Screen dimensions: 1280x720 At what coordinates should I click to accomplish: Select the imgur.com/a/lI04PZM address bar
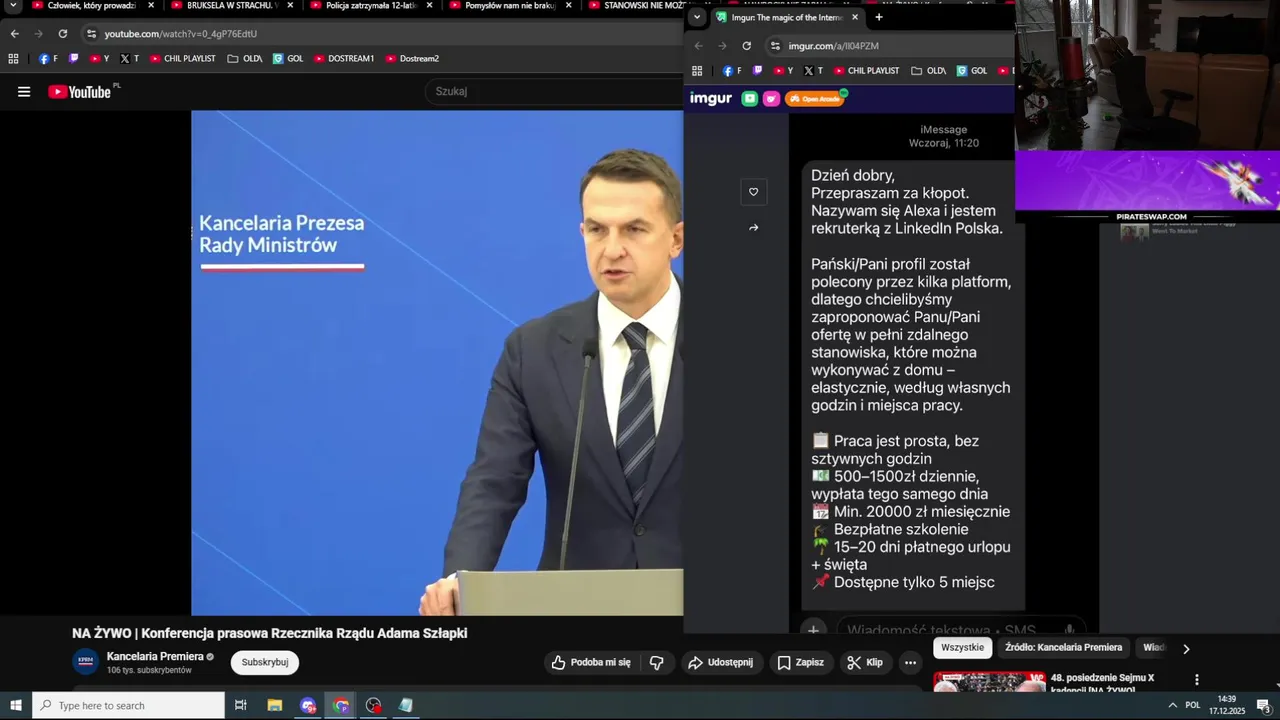tap(889, 46)
